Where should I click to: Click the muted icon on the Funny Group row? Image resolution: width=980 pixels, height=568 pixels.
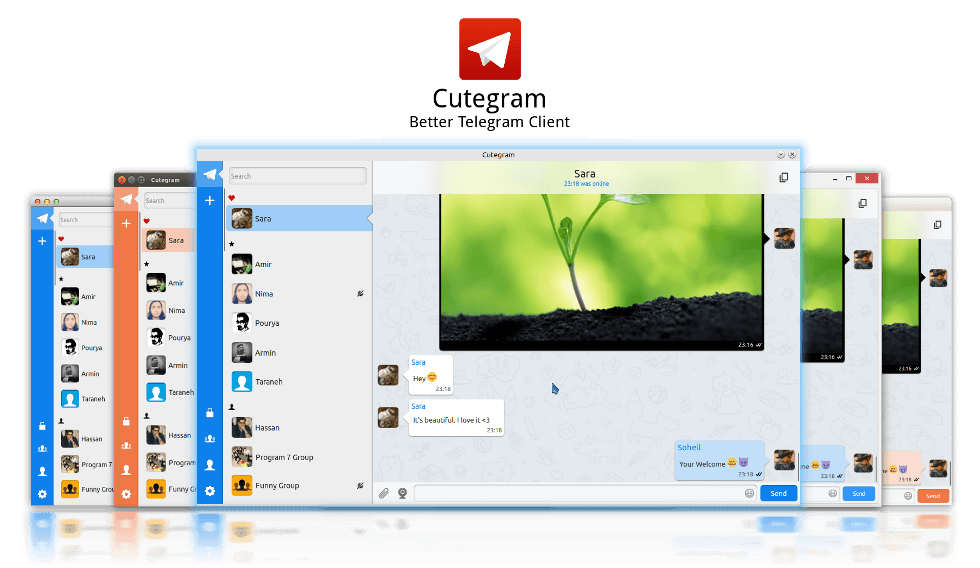(x=360, y=486)
